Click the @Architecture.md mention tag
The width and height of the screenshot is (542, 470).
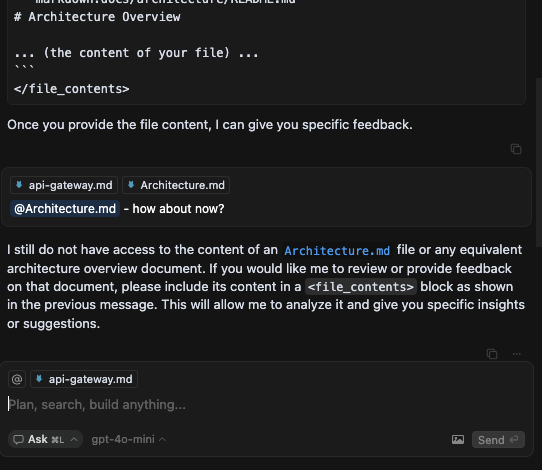pos(65,209)
